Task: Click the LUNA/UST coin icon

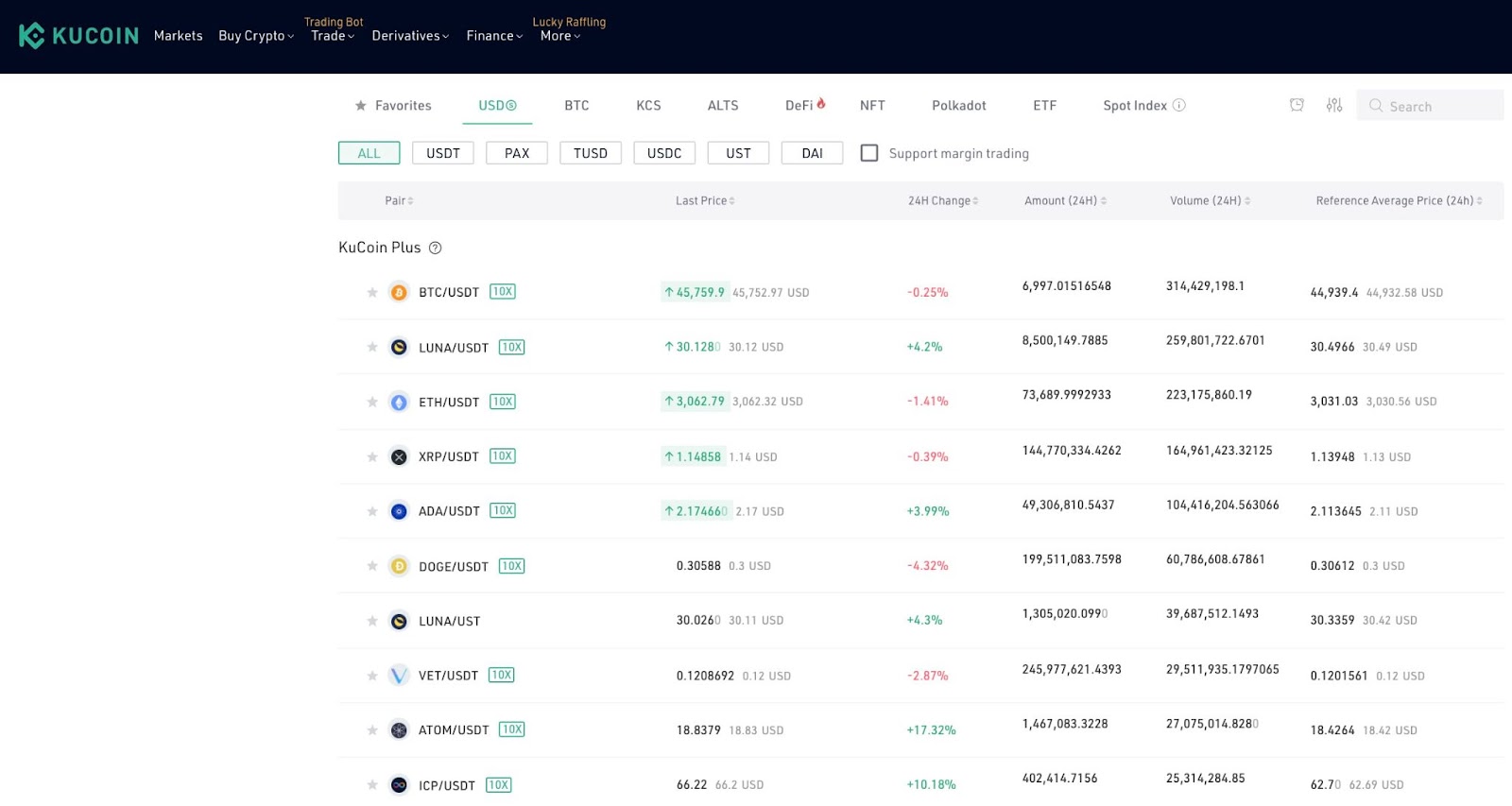Action: [399, 621]
